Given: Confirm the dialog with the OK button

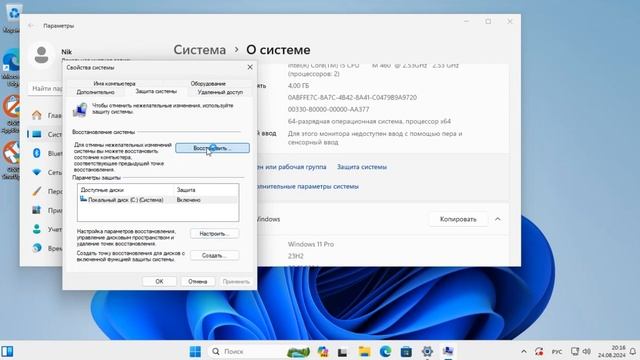Looking at the screenshot, I should 159,281.
